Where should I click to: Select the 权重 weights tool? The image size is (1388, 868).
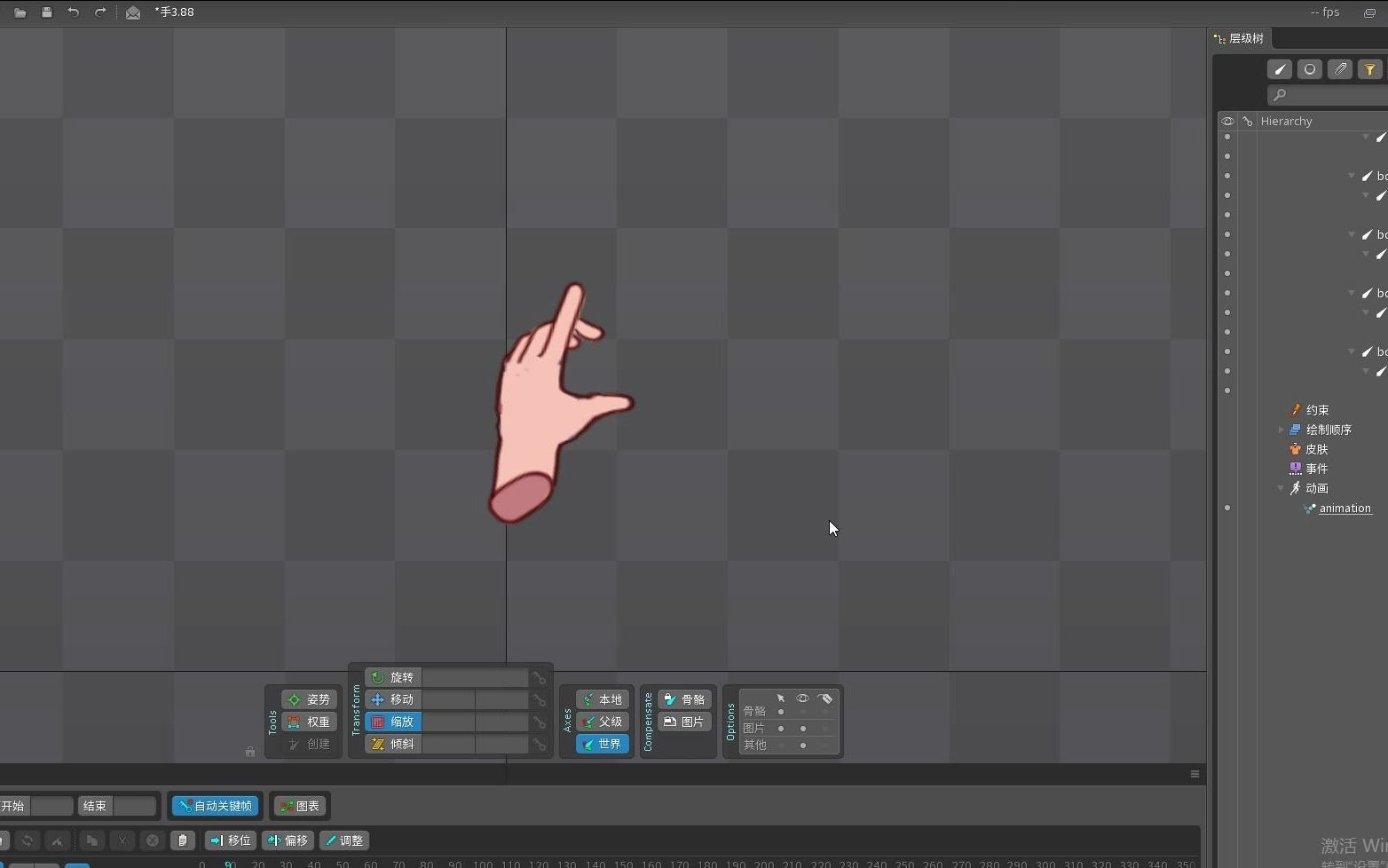click(308, 722)
